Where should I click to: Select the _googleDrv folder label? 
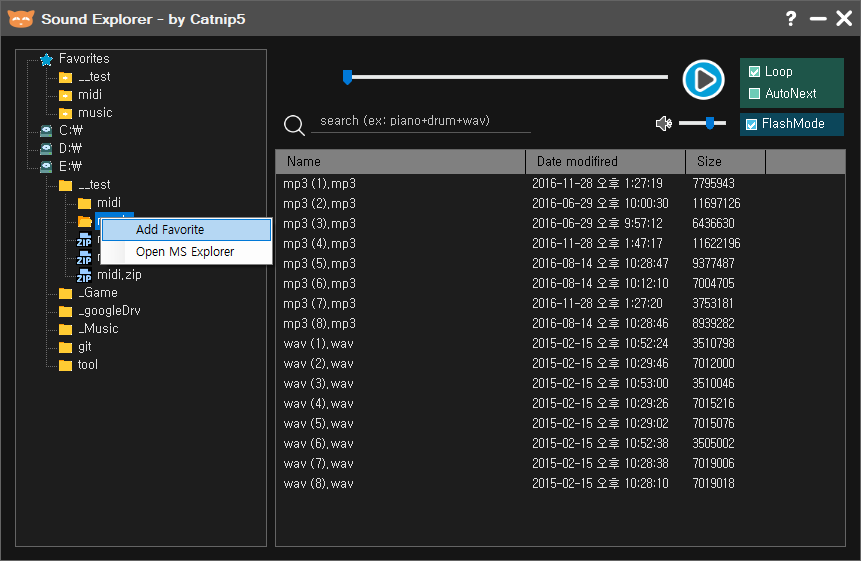click(x=109, y=311)
